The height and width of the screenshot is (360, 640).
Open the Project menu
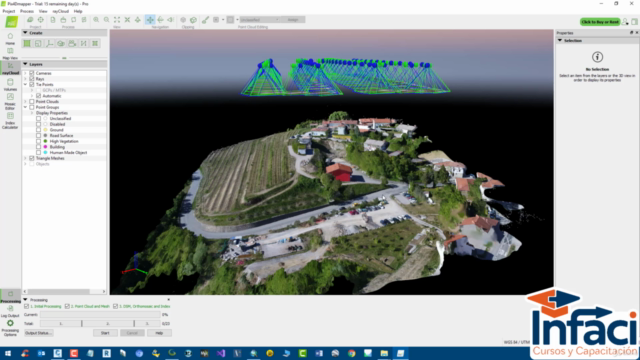[x=9, y=11]
